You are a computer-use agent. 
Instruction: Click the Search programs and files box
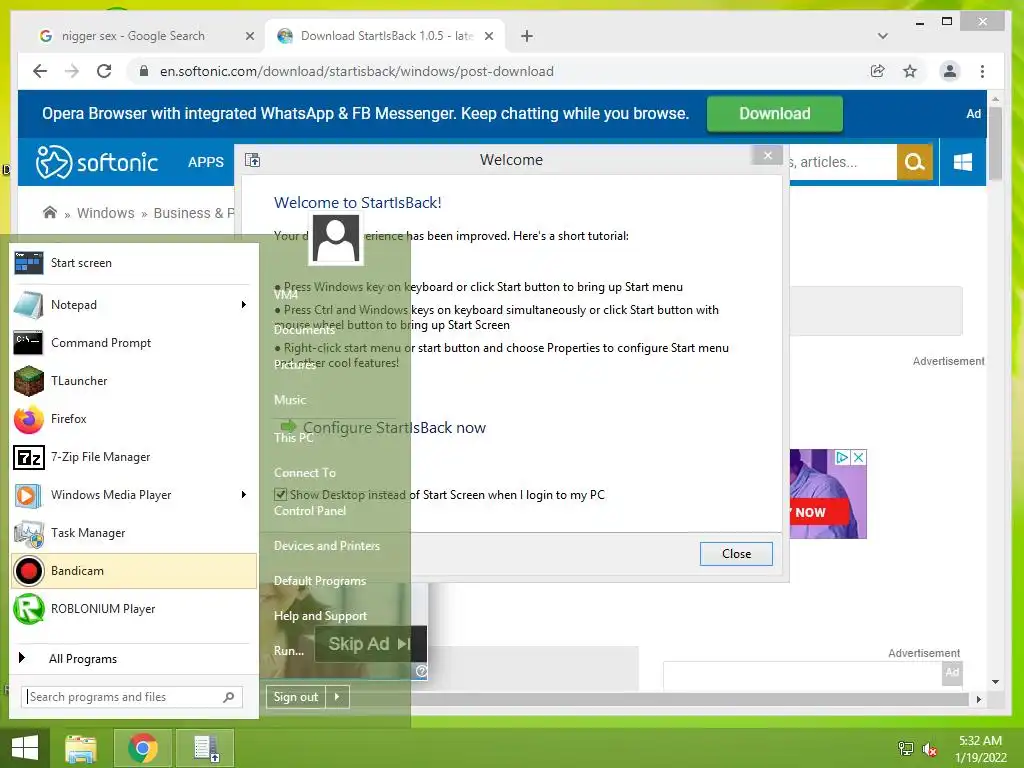(x=132, y=697)
